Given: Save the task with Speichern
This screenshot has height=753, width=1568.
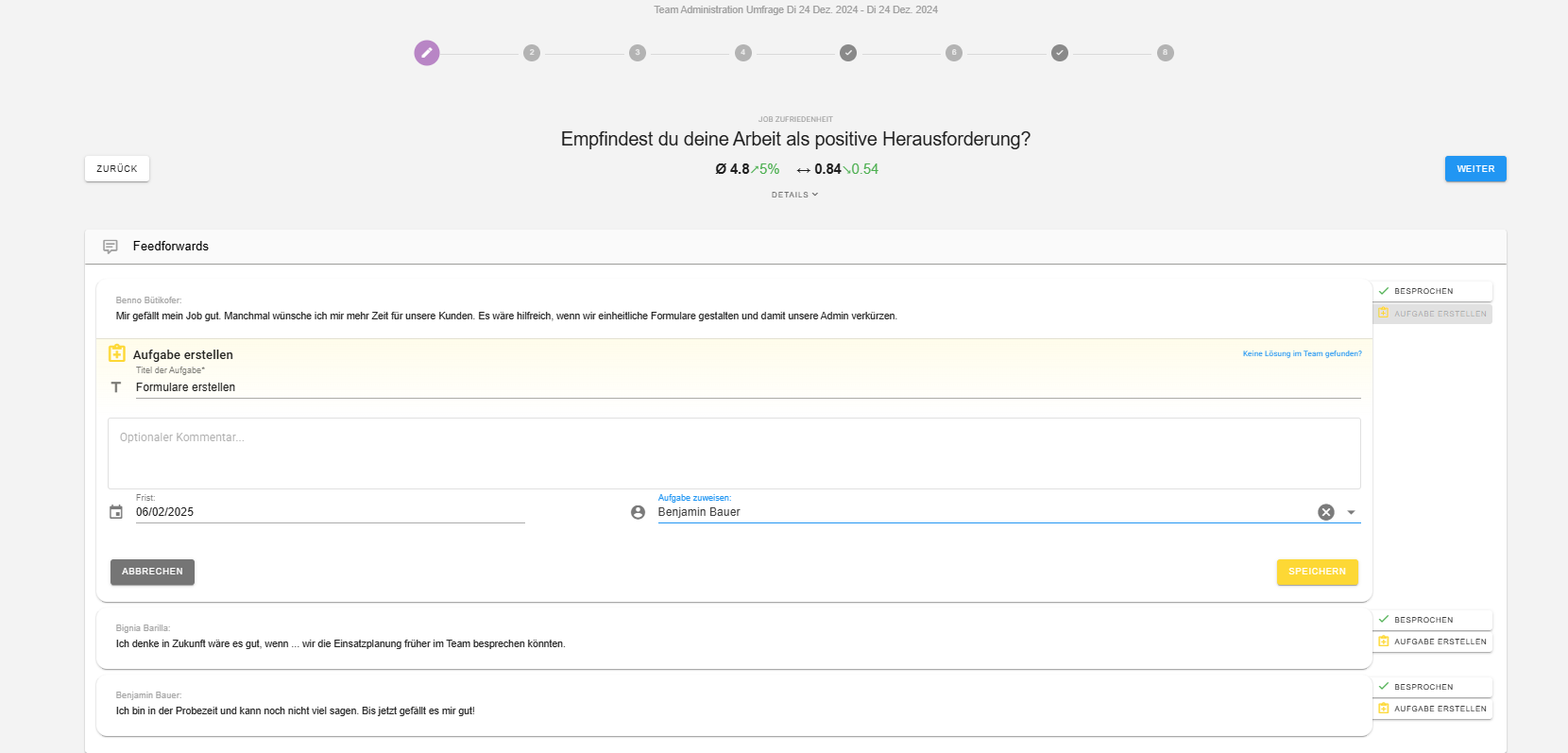Looking at the screenshot, I should [1317, 572].
